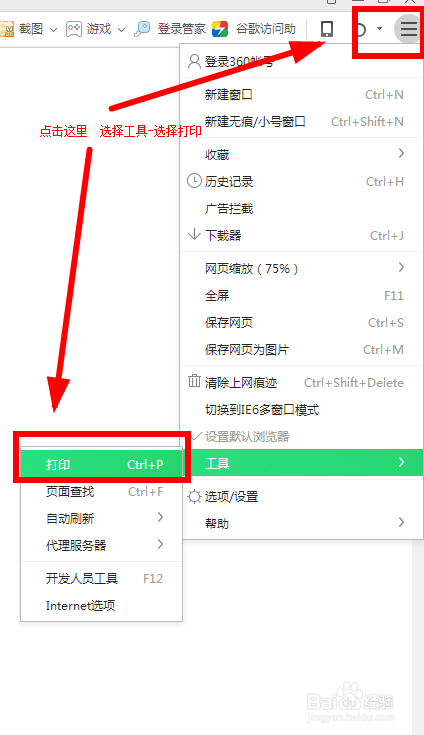The height and width of the screenshot is (735, 424).
Task: Select 打印 Ctrl+P in tools submenu
Action: click(101, 464)
